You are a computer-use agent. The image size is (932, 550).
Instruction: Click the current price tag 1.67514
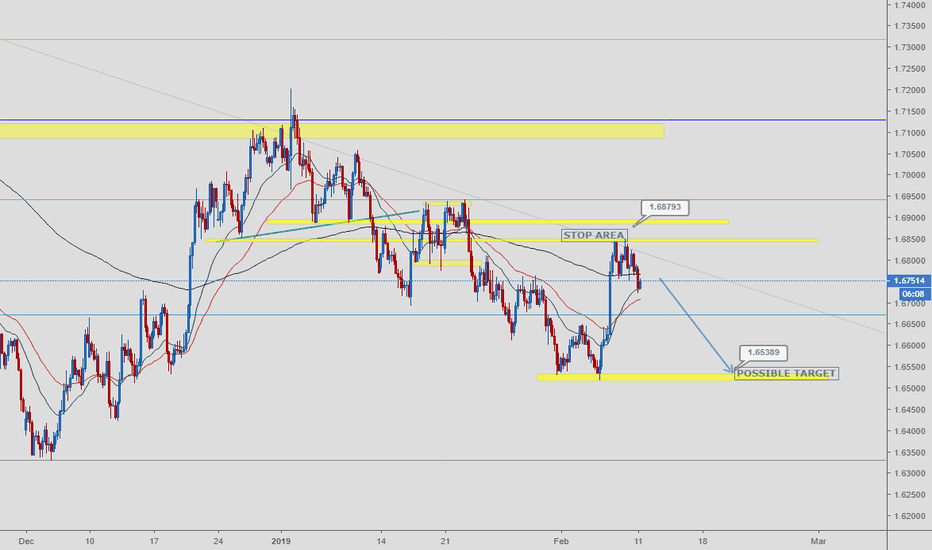point(909,281)
